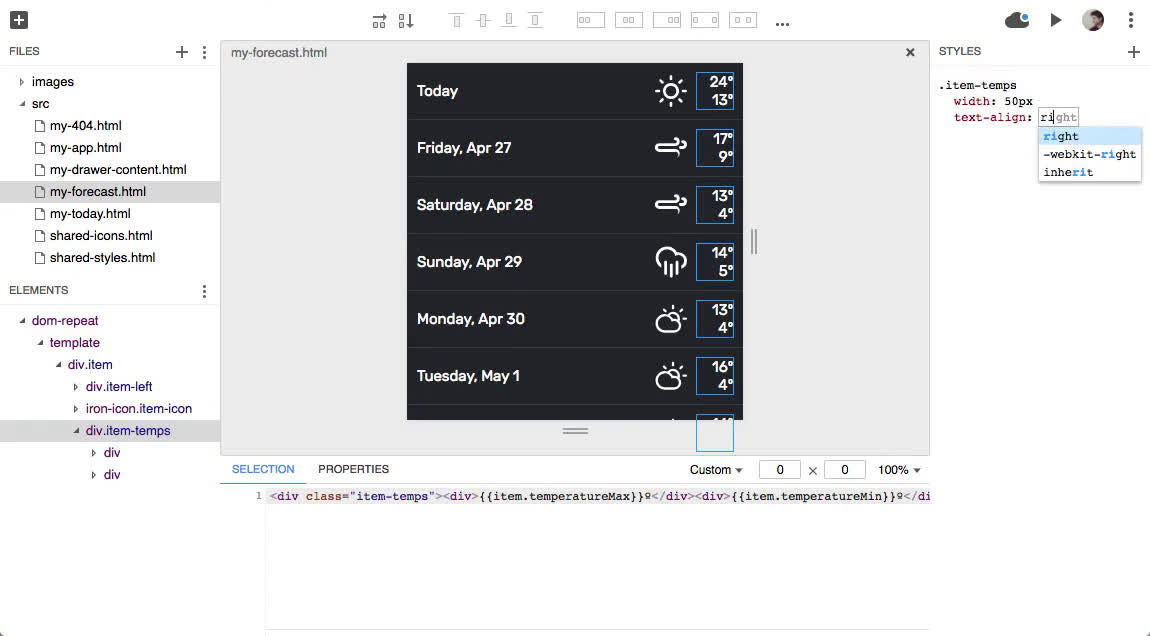1150x636 pixels.
Task: Select iron-icon.item-icon in elements tree
Action: [138, 409]
